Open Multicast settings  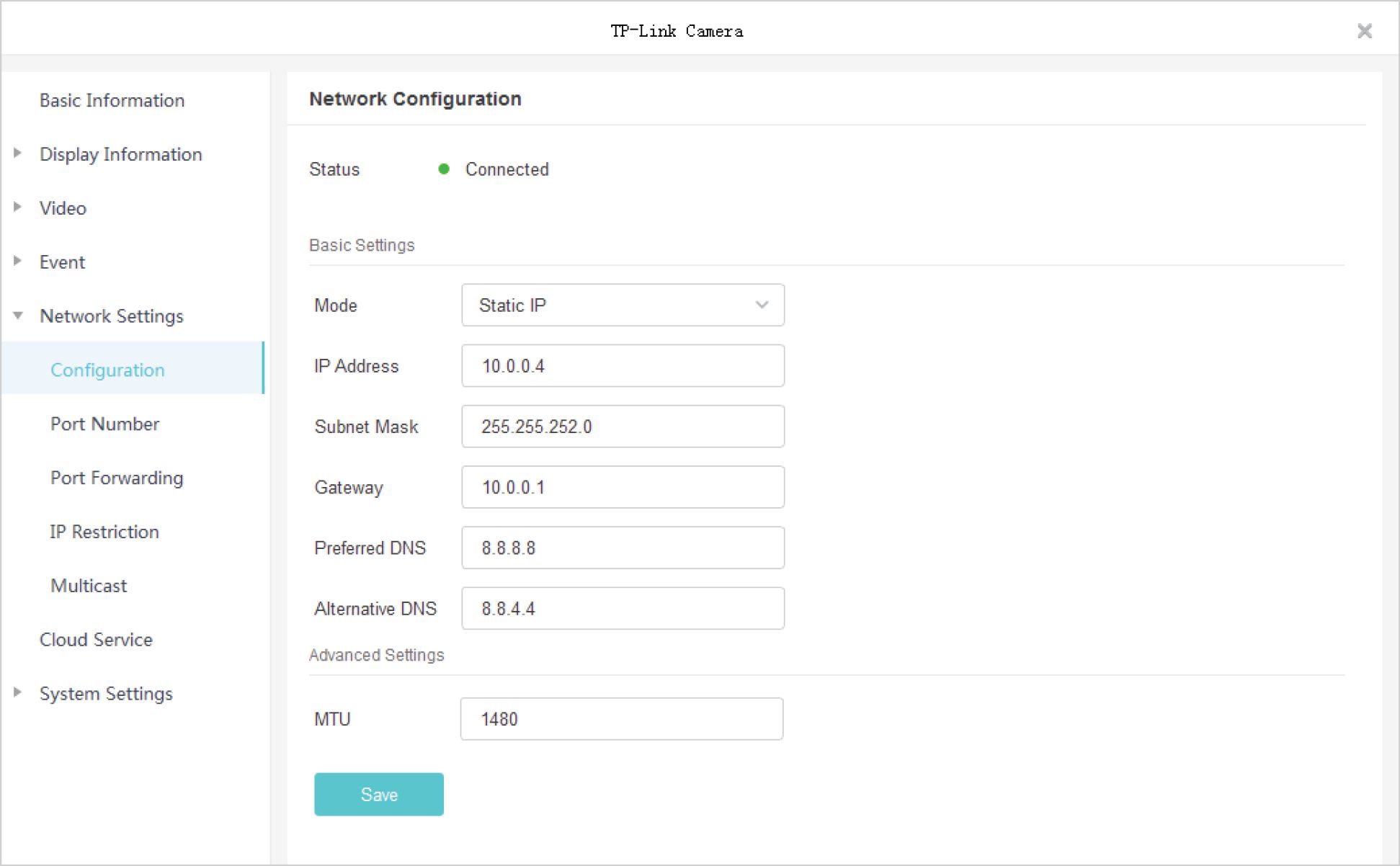89,586
